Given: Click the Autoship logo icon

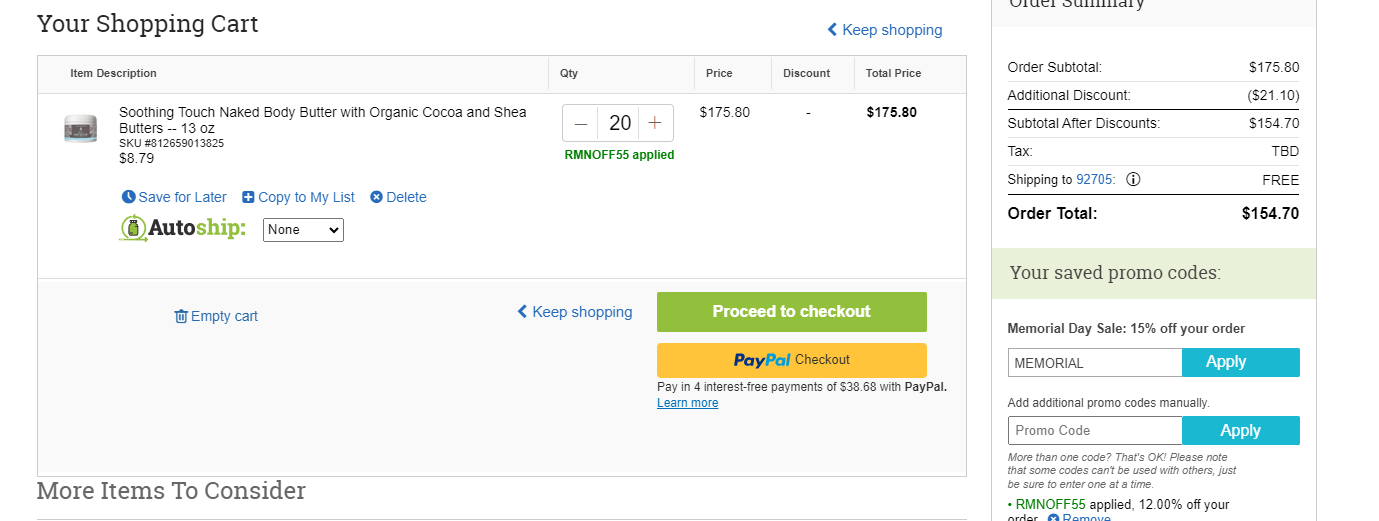Looking at the screenshot, I should coord(133,229).
